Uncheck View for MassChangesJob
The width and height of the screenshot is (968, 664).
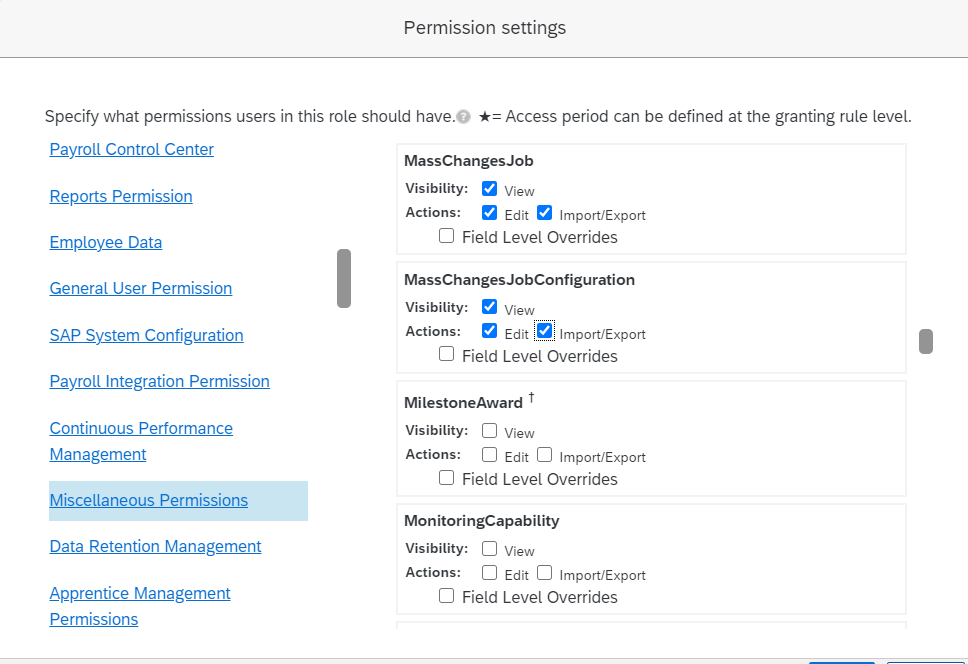point(490,188)
